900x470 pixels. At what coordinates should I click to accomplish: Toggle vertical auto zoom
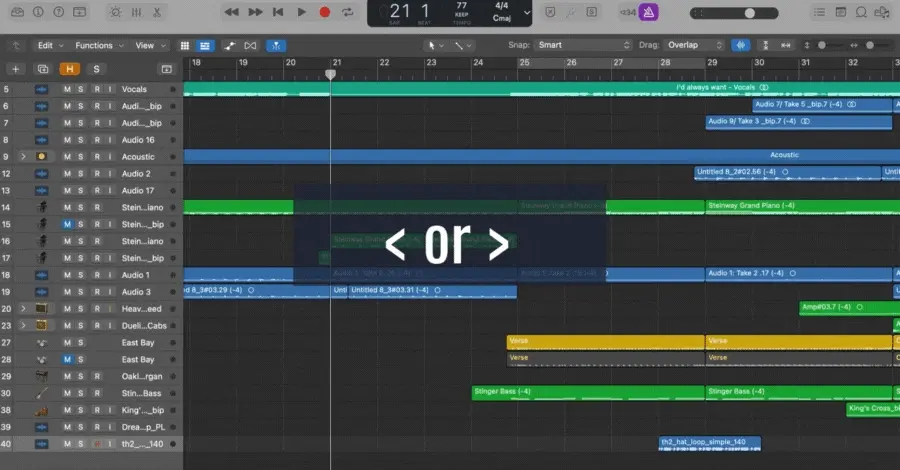coord(765,45)
